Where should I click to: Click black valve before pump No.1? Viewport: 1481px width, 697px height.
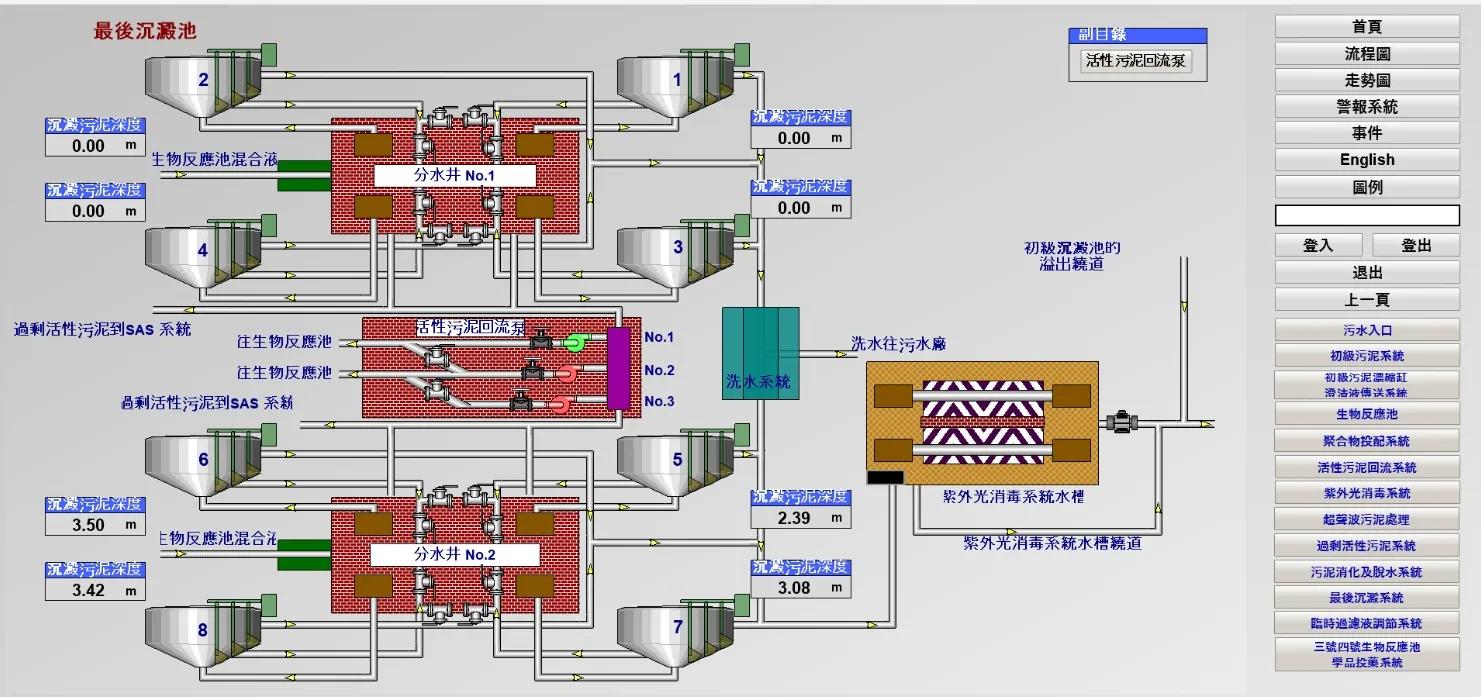pos(541,339)
